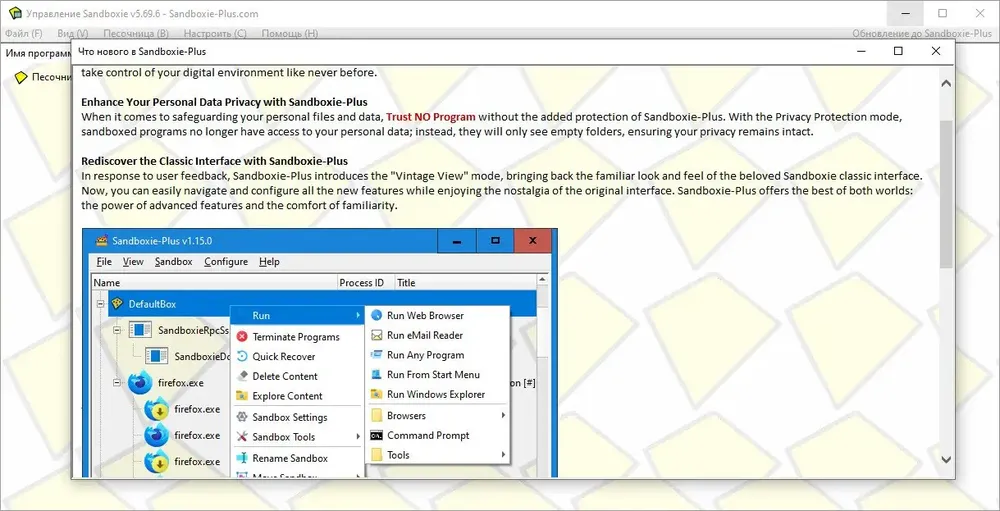
Task: Click the Explore Content folder icon
Action: click(242, 396)
